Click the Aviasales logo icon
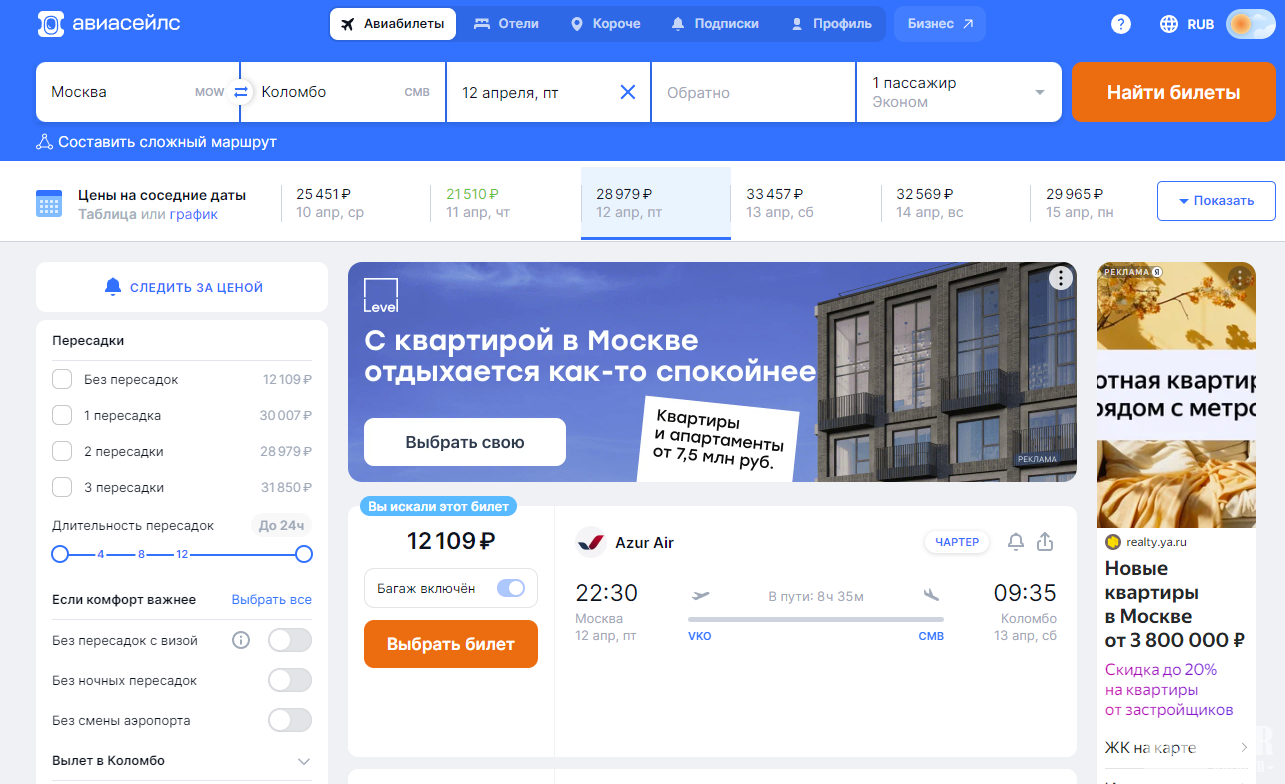1285x784 pixels. [51, 24]
